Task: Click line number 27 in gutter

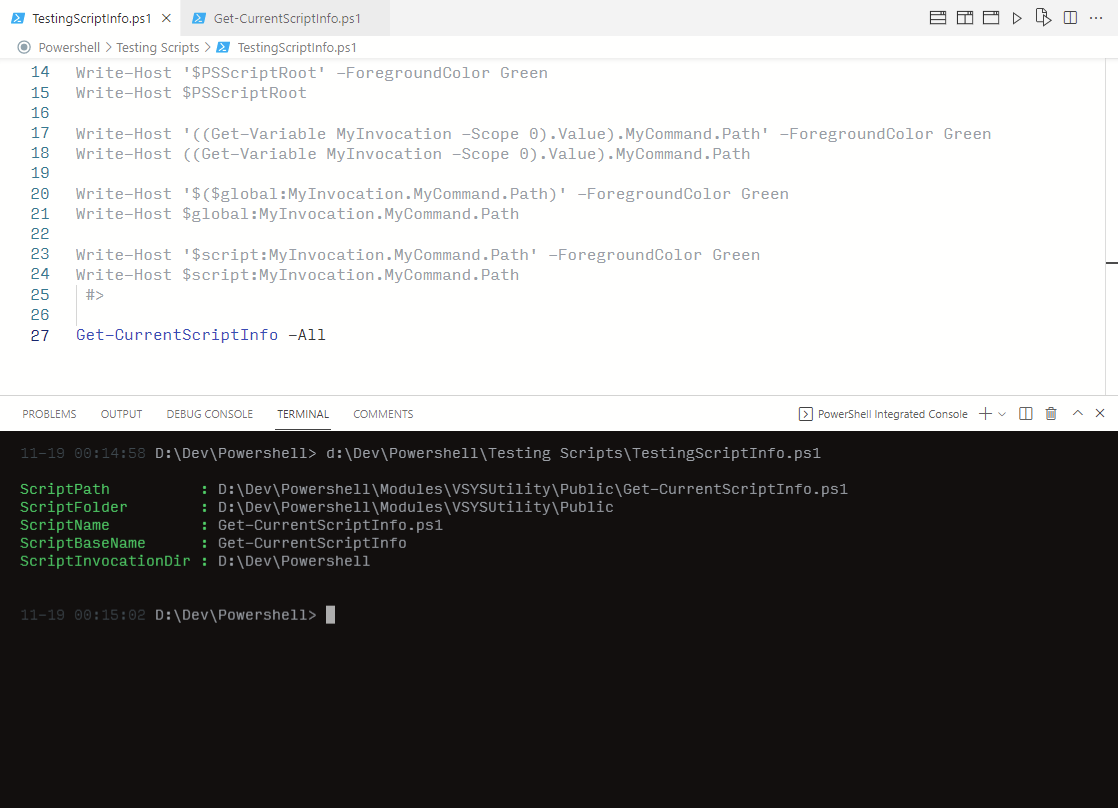Action: point(40,335)
